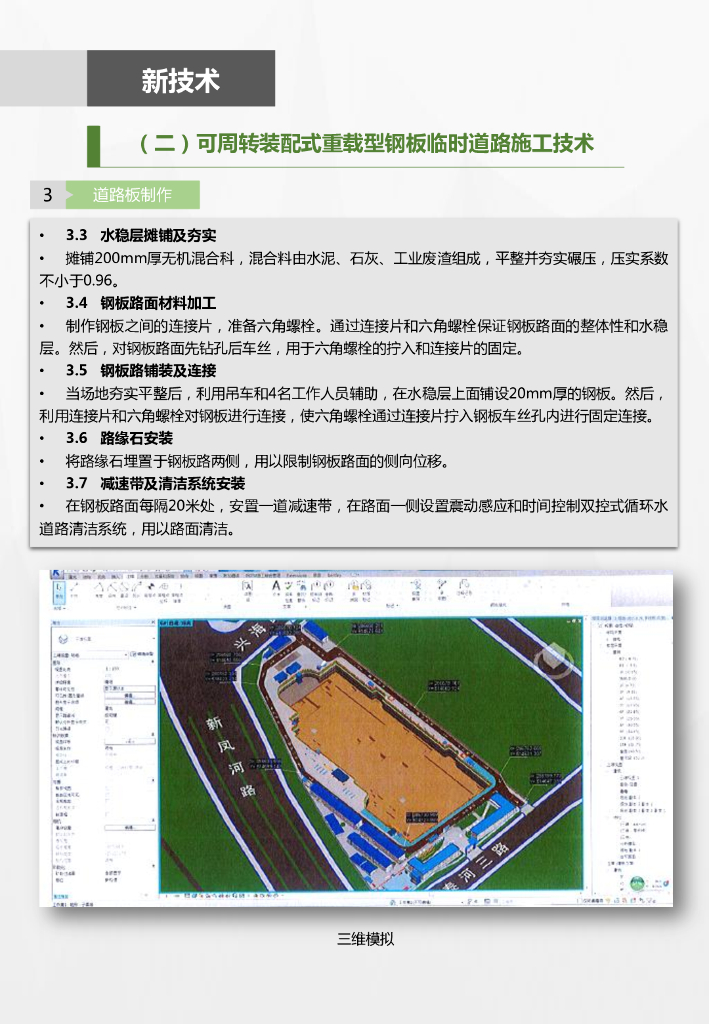Image resolution: width=709 pixels, height=1024 pixels.
Task: Open the type selector dropdown in Properties
Action: pos(154,638)
